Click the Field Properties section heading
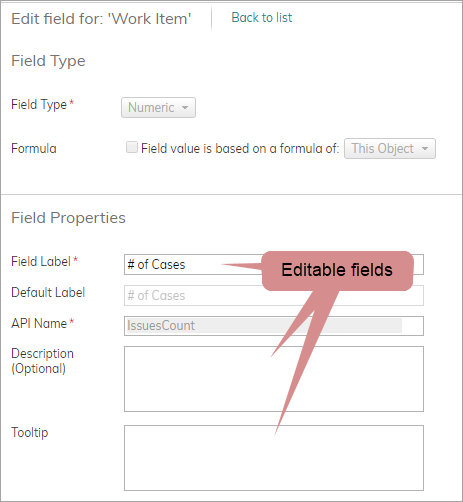Viewport: 463px width, 502px height. pos(68,218)
